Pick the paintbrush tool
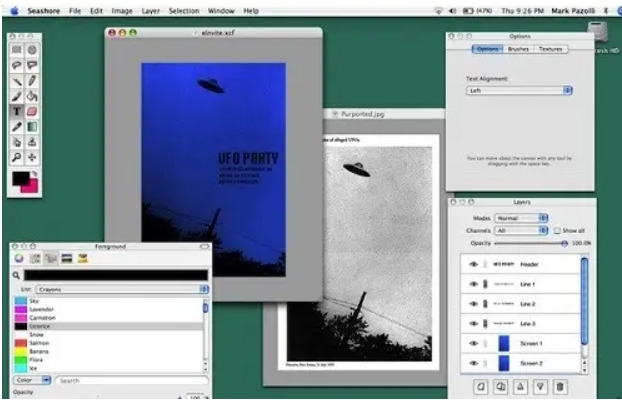The height and width of the screenshot is (400, 622). click(17, 96)
